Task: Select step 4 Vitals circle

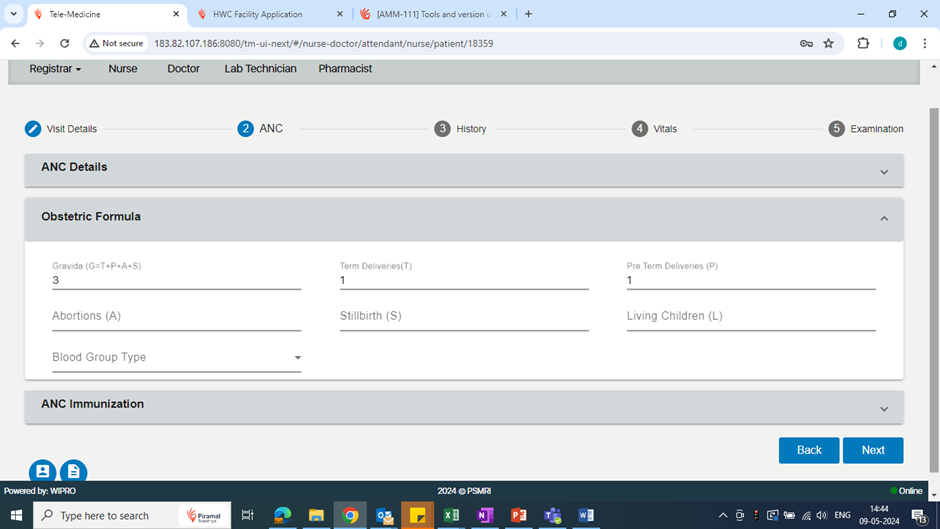Action: [640, 128]
